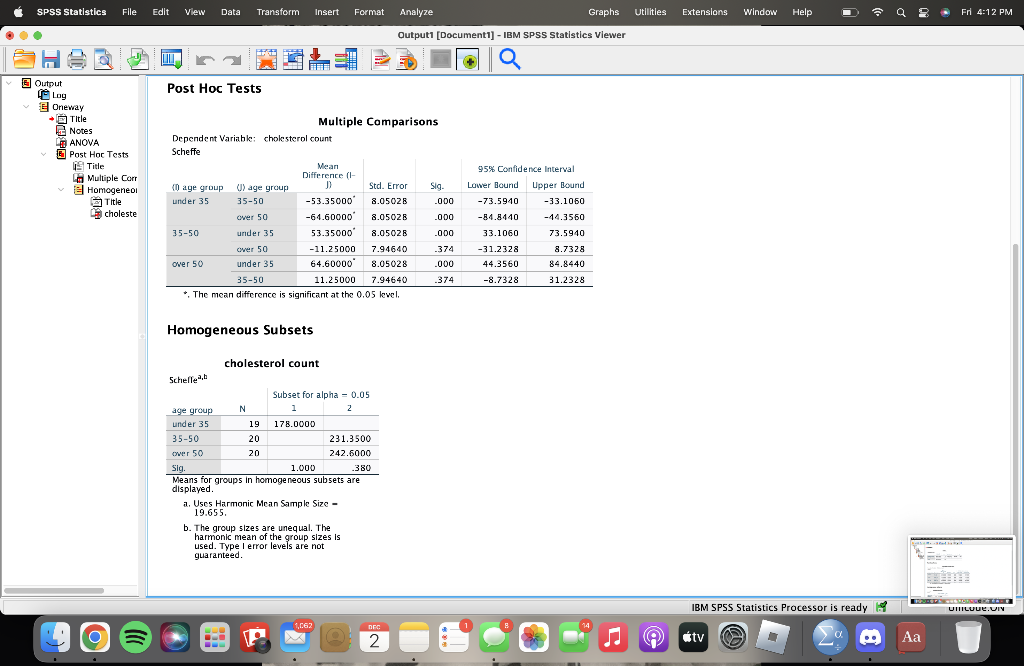
Task: Open the screenshot thumbnail preview
Action: tap(961, 571)
